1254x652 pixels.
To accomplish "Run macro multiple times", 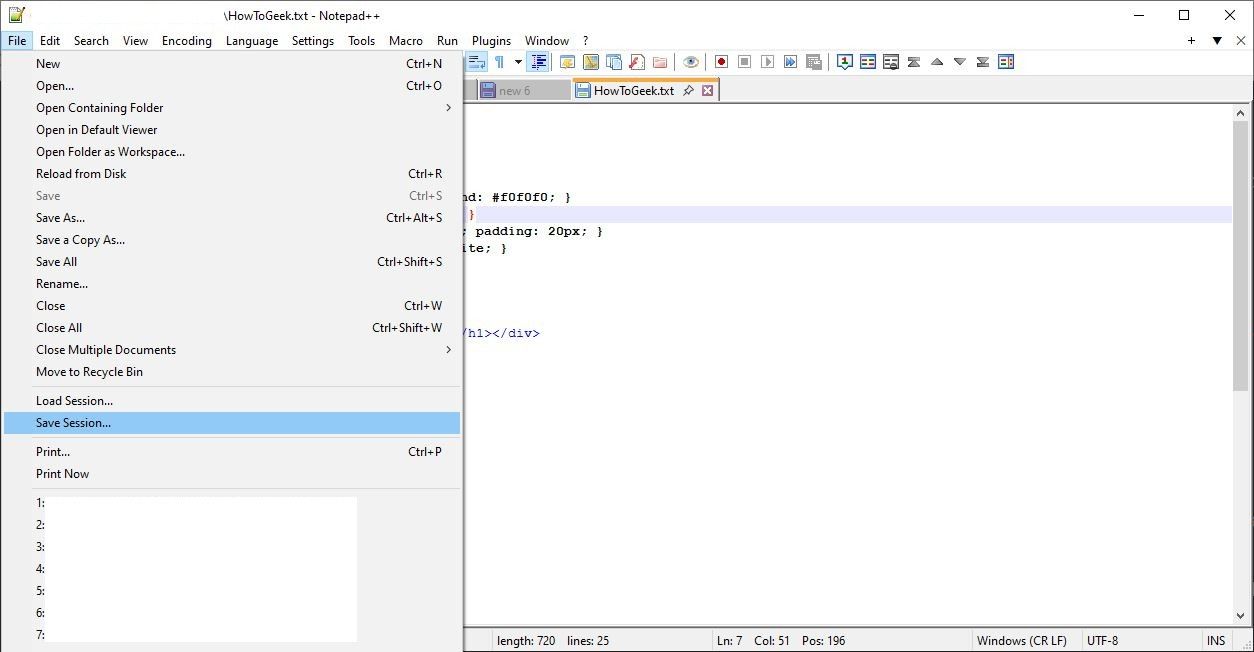I will (790, 61).
